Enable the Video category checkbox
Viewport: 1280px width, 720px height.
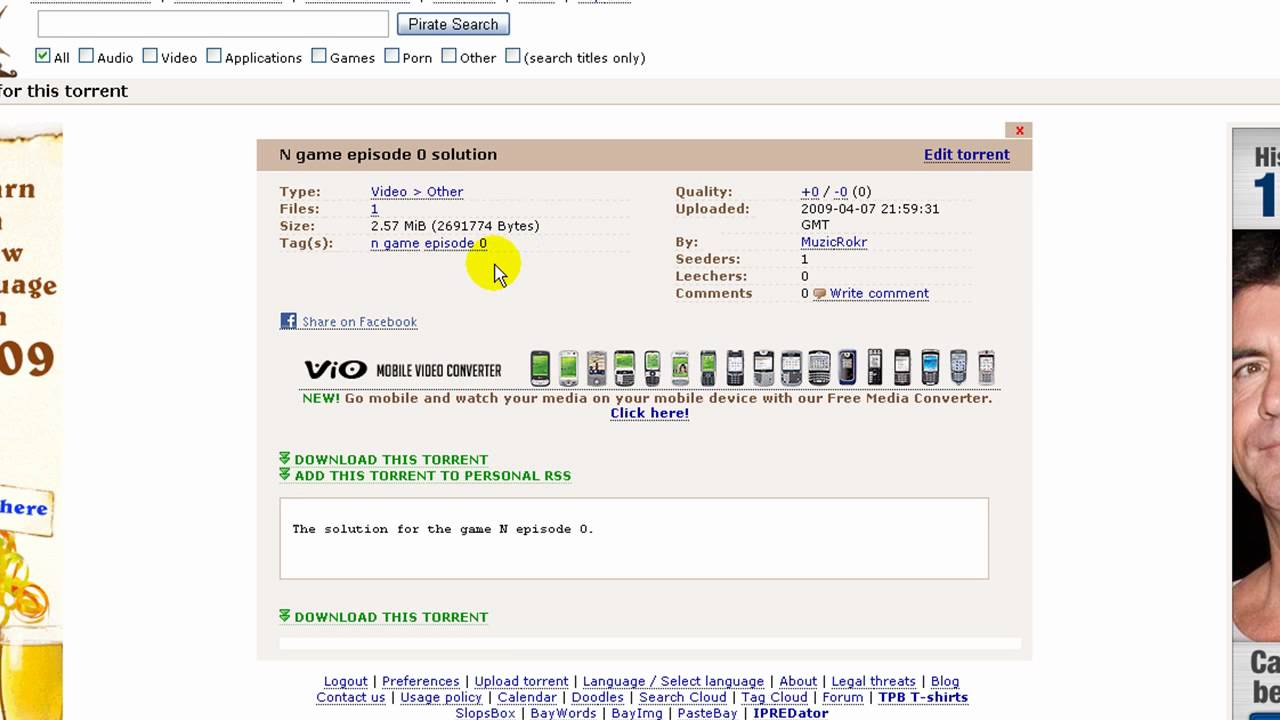[x=150, y=56]
